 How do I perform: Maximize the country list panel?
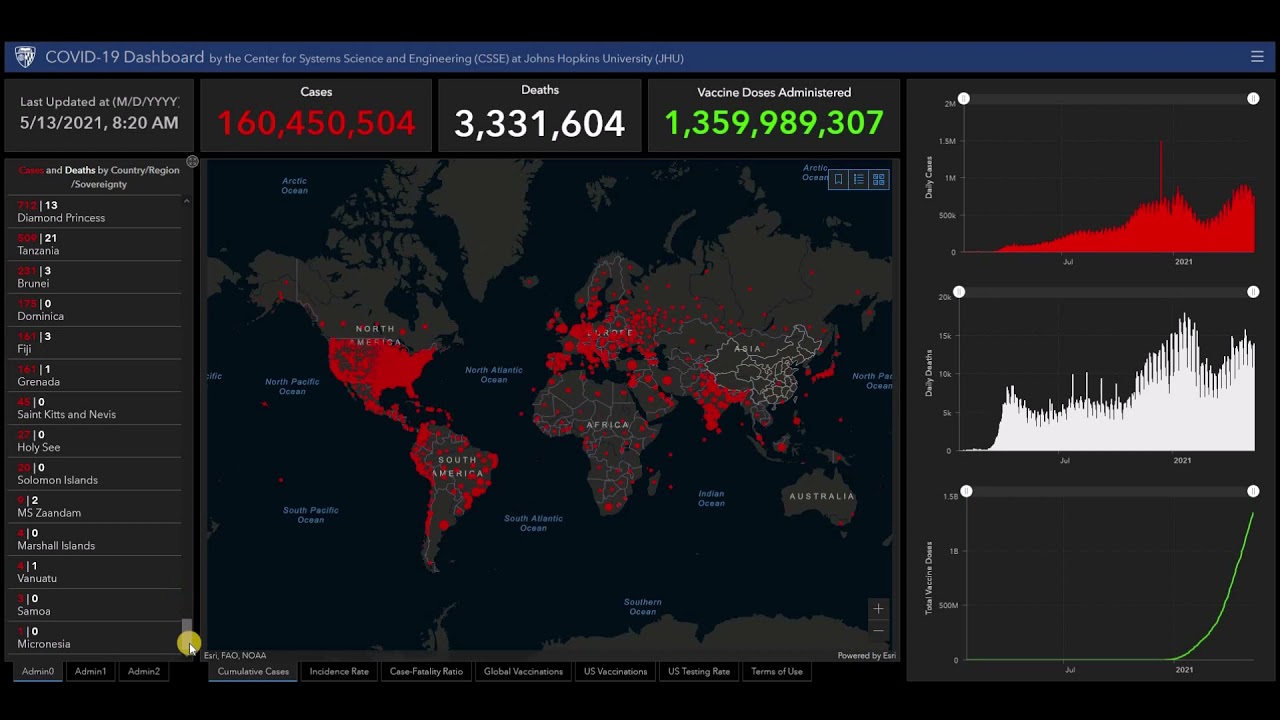pyautogui.click(x=192, y=162)
